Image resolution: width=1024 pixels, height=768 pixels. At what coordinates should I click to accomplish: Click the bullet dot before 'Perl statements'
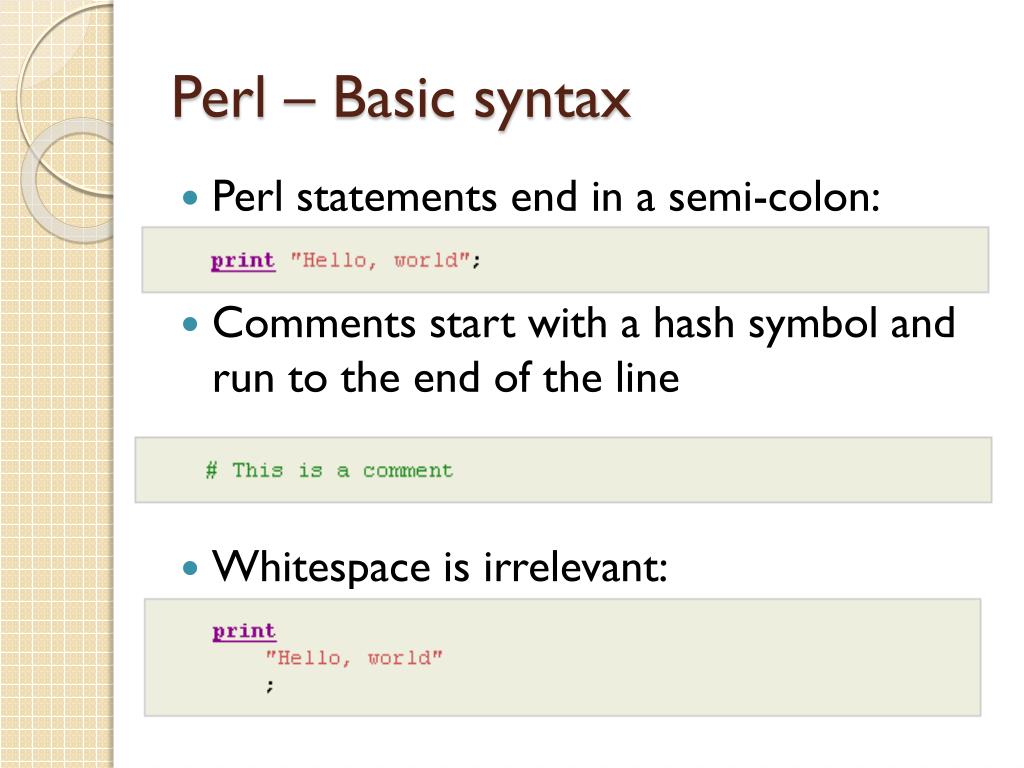click(x=190, y=197)
